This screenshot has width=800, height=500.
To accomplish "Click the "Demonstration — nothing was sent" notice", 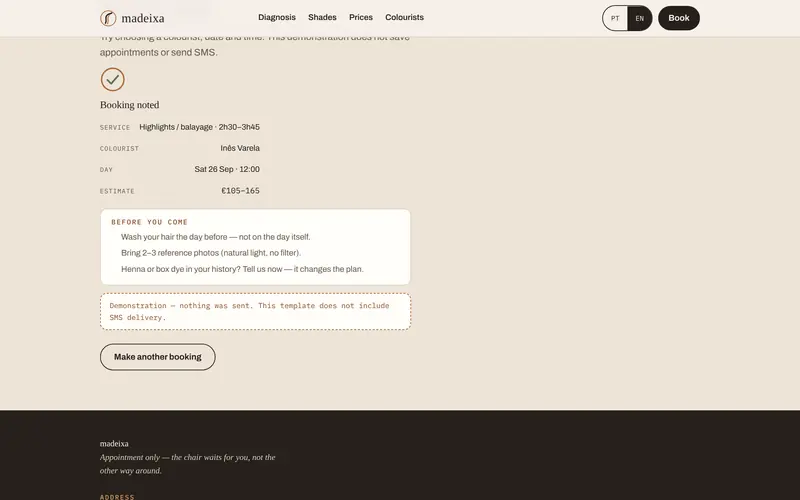I will pos(256,312).
